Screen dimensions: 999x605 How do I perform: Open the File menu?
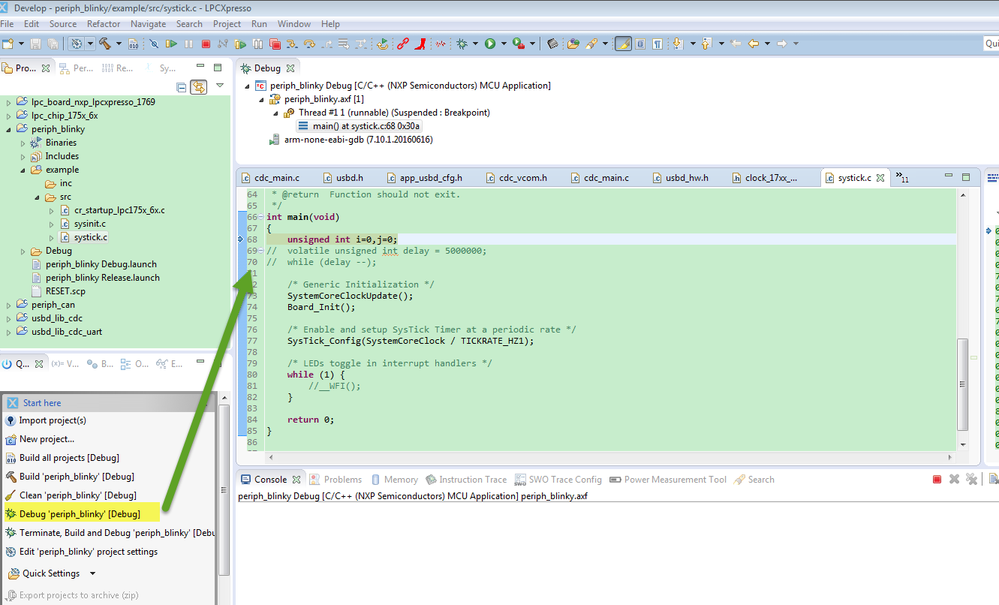pos(7,24)
